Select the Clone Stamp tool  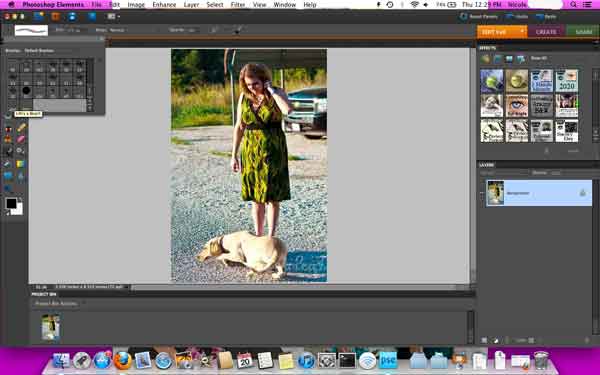pyautogui.click(x=8, y=139)
